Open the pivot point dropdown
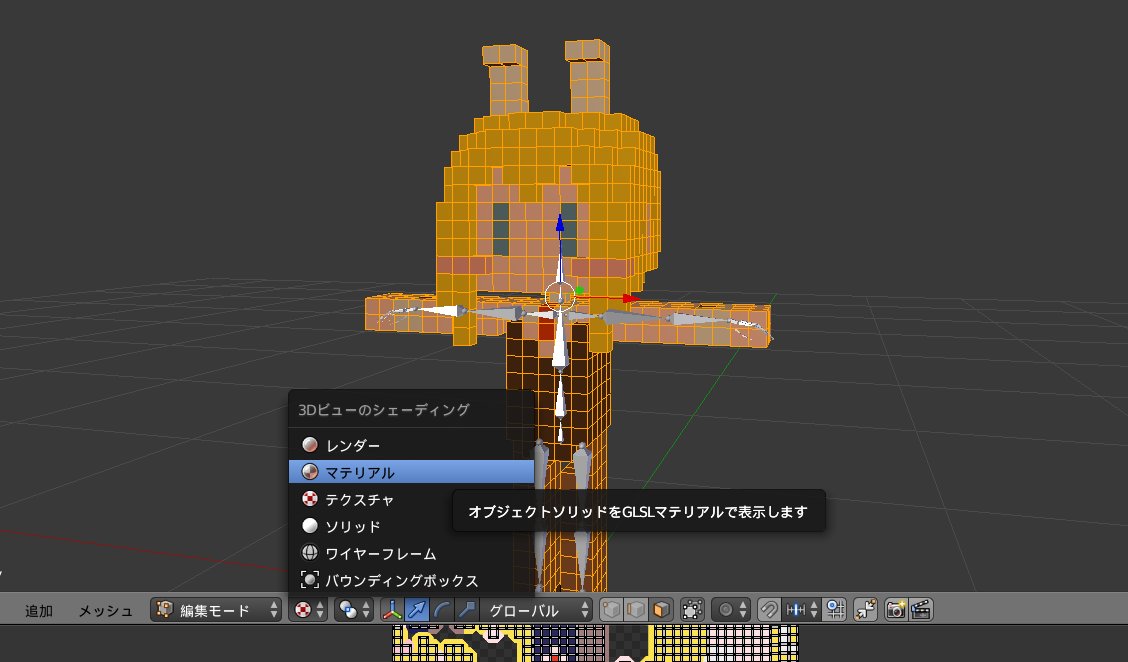1128x662 pixels. click(x=354, y=610)
